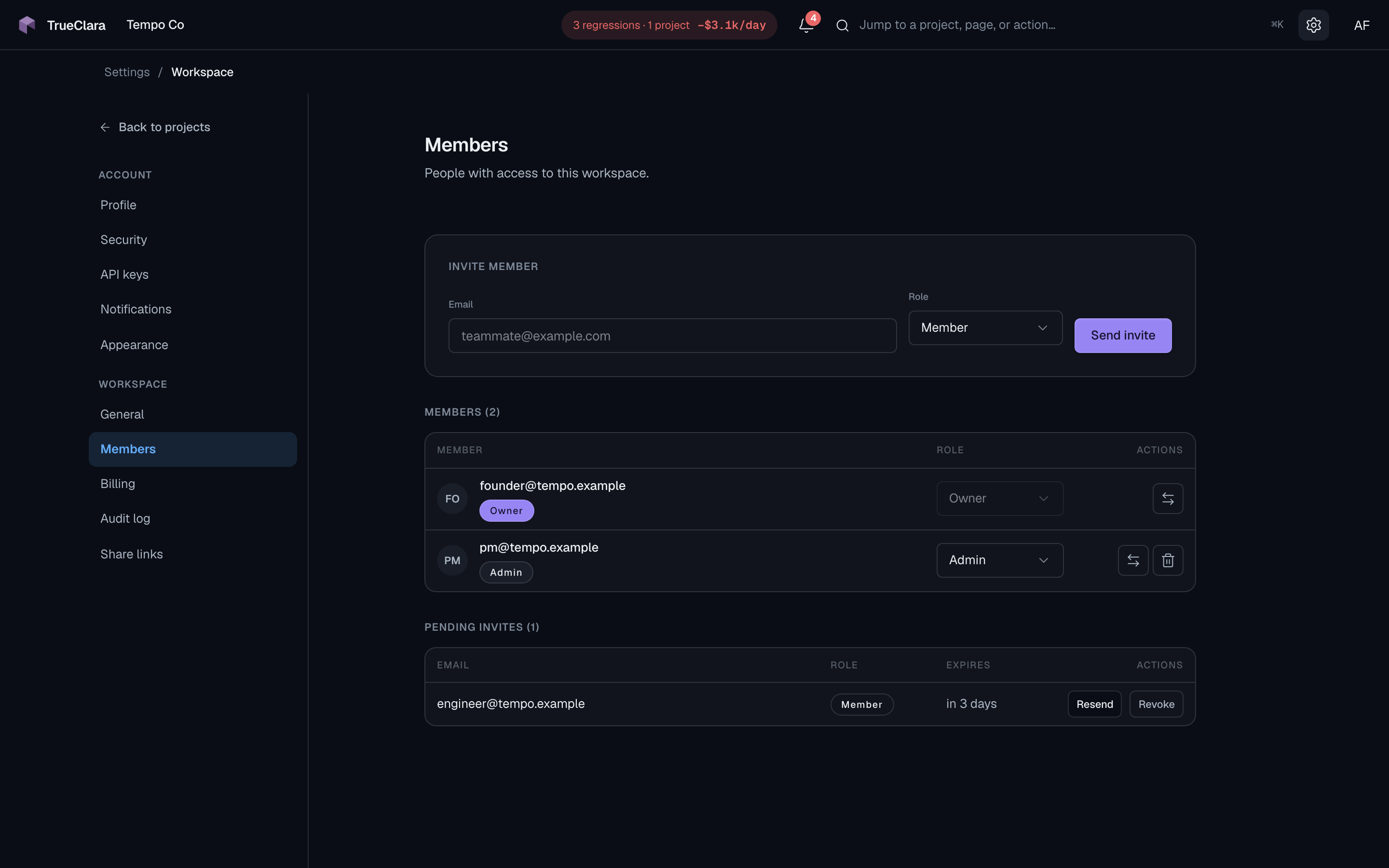This screenshot has width=1389, height=868.
Task: Click transfer icon for pm@tempo.example
Action: click(x=1133, y=560)
